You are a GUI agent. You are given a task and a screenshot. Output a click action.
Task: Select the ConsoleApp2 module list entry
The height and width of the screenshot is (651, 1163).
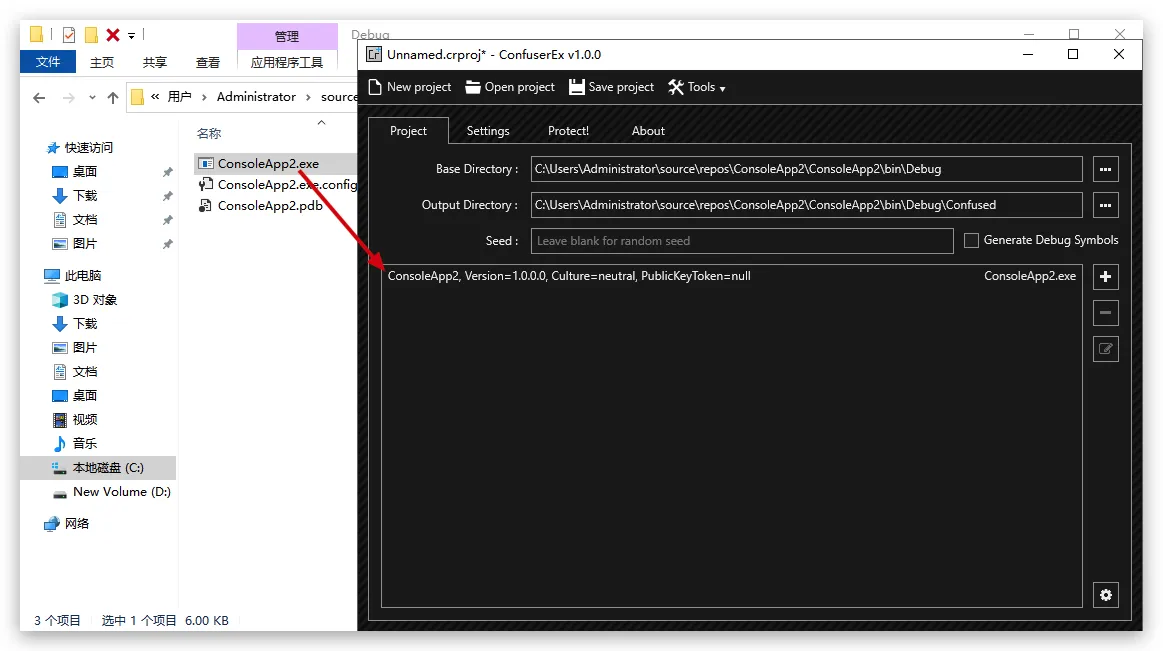(x=569, y=276)
